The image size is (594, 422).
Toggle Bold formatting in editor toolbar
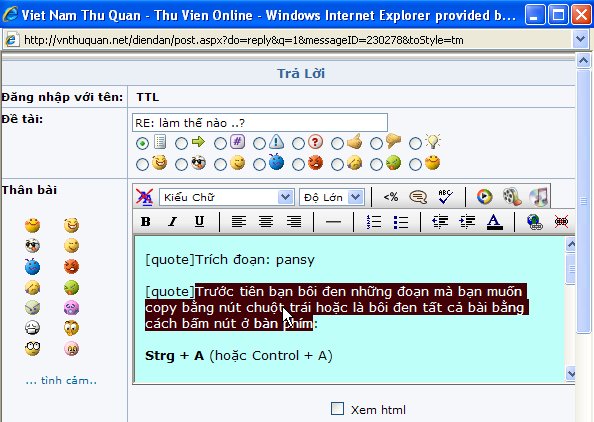pos(146,221)
